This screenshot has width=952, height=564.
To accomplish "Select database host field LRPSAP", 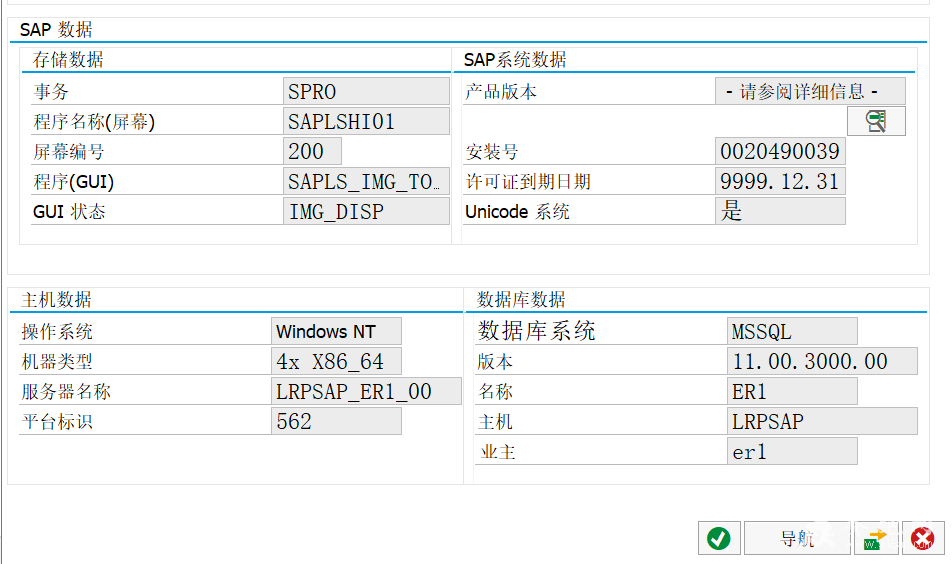I will point(822,421).
